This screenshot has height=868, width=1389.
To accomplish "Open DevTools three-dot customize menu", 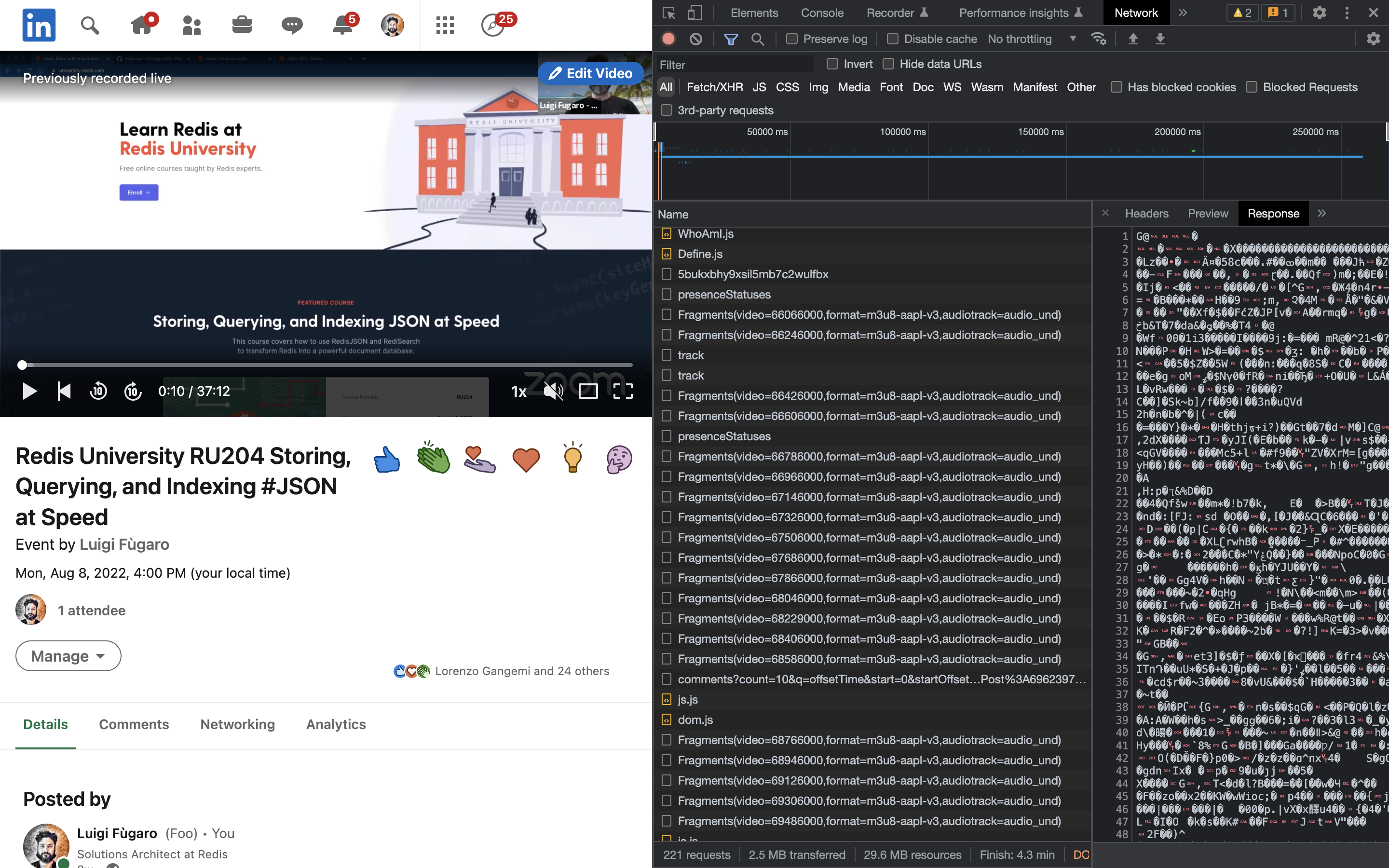I will click(1347, 13).
